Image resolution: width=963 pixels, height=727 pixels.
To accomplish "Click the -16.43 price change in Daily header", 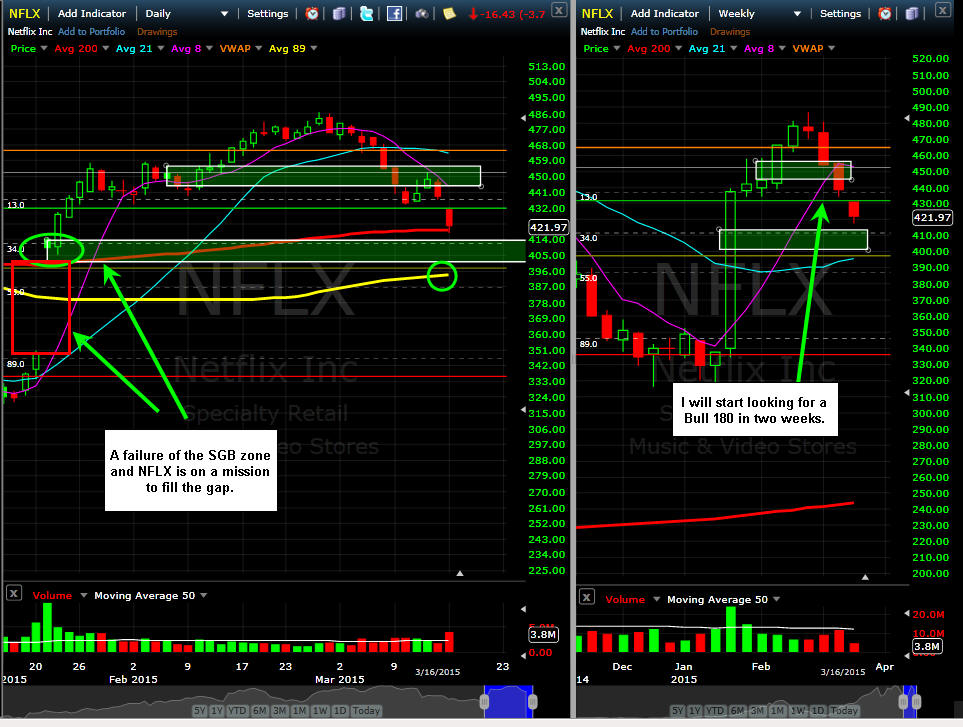I will click(x=507, y=14).
